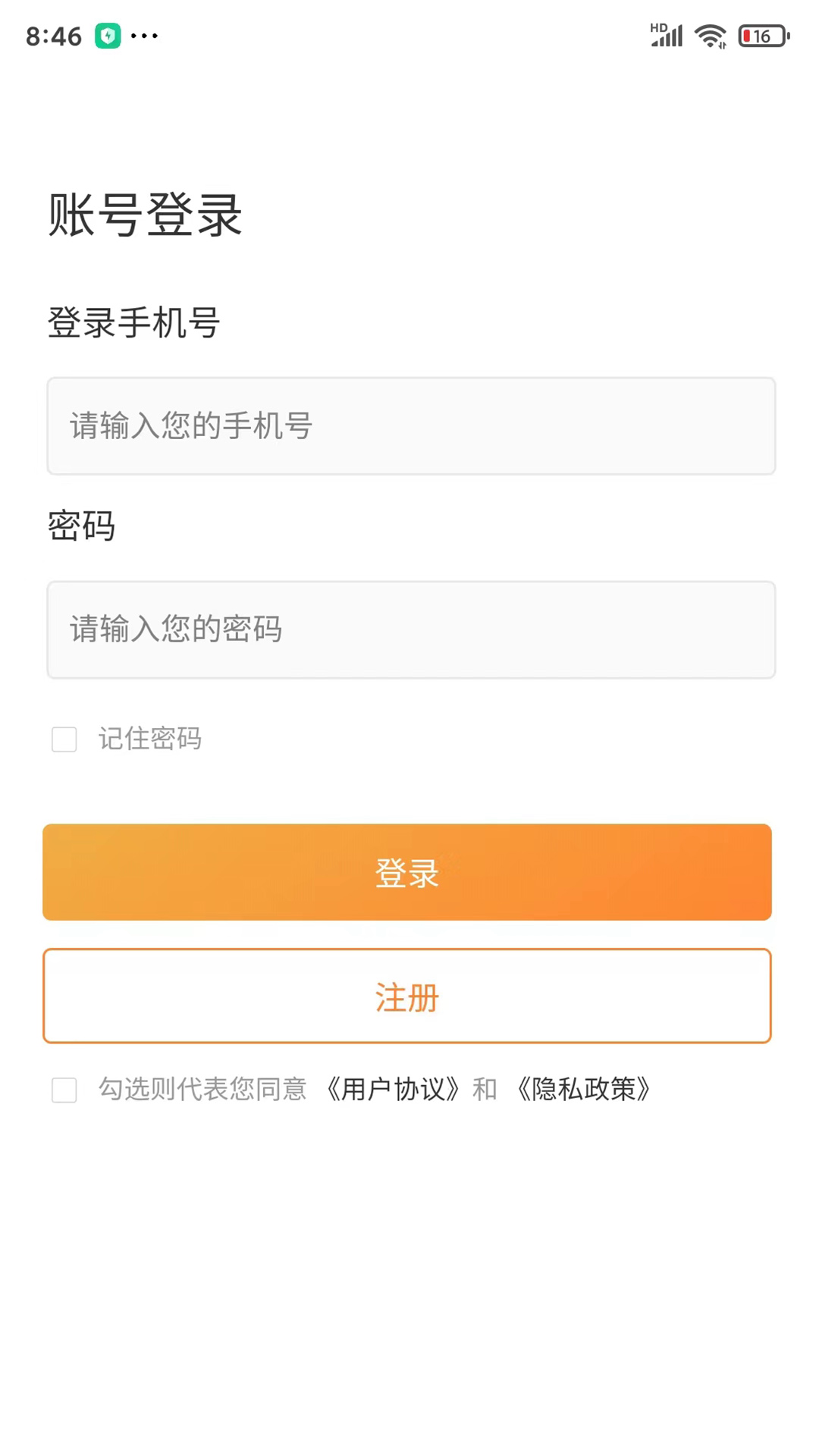819x1456 pixels.
Task: Tap the 登录手机号 field label
Action: click(133, 322)
